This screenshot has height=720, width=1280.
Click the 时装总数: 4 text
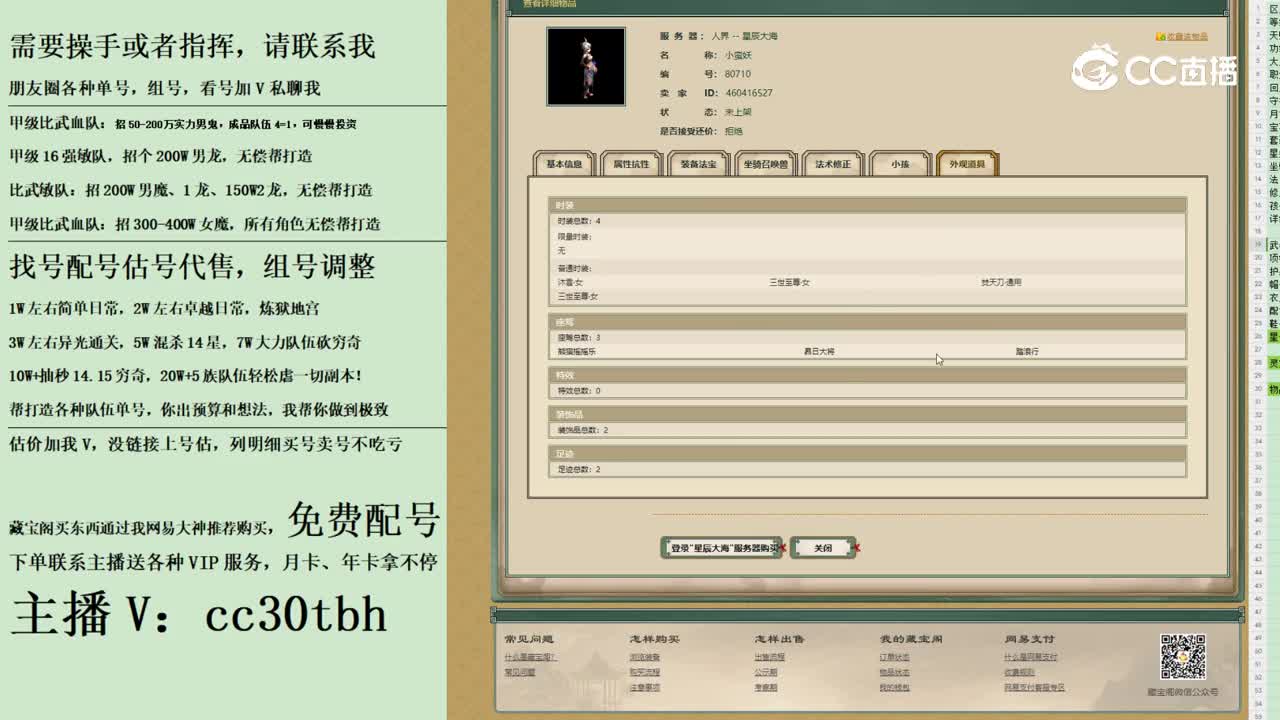coord(579,220)
